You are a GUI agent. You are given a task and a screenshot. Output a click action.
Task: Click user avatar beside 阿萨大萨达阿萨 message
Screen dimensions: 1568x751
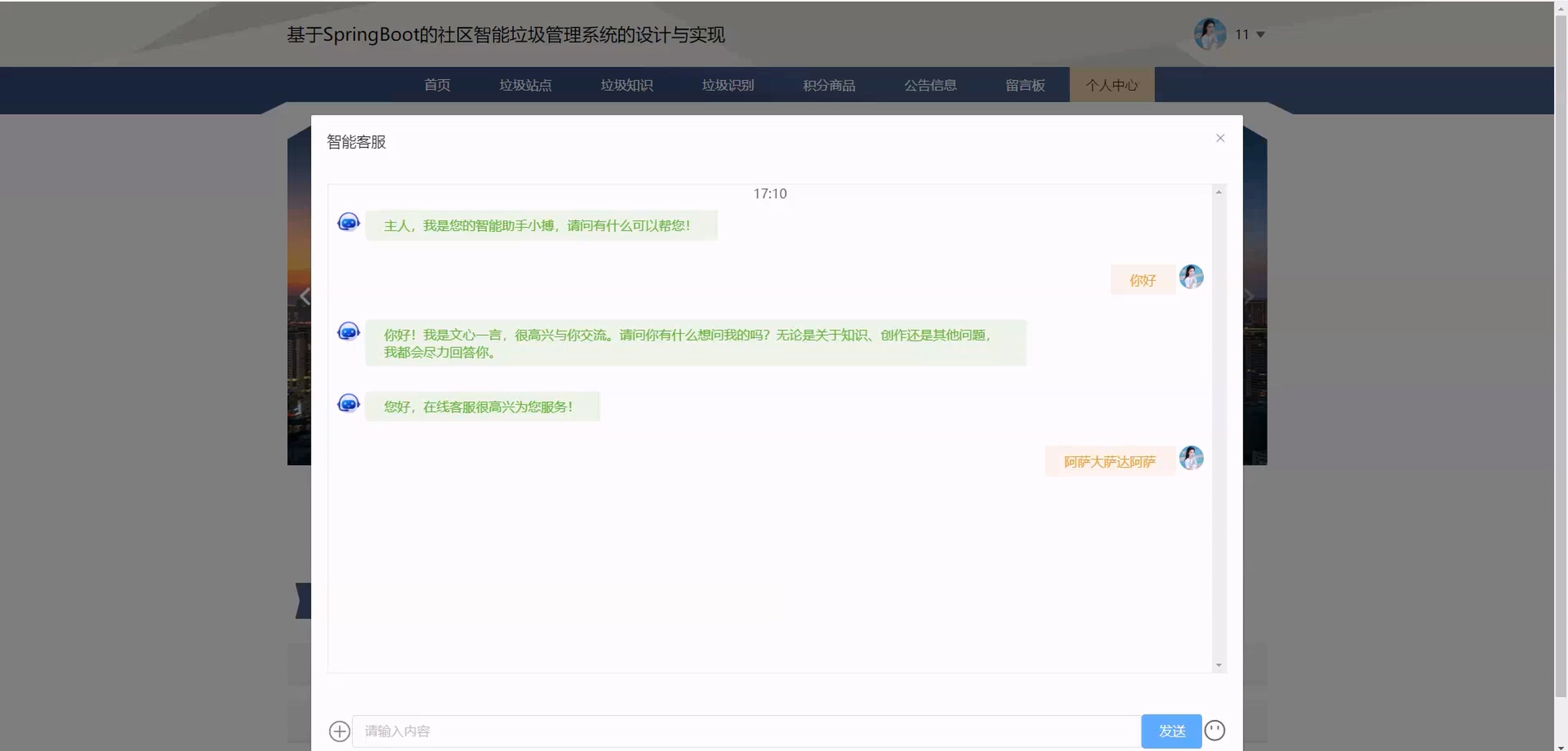click(1191, 458)
